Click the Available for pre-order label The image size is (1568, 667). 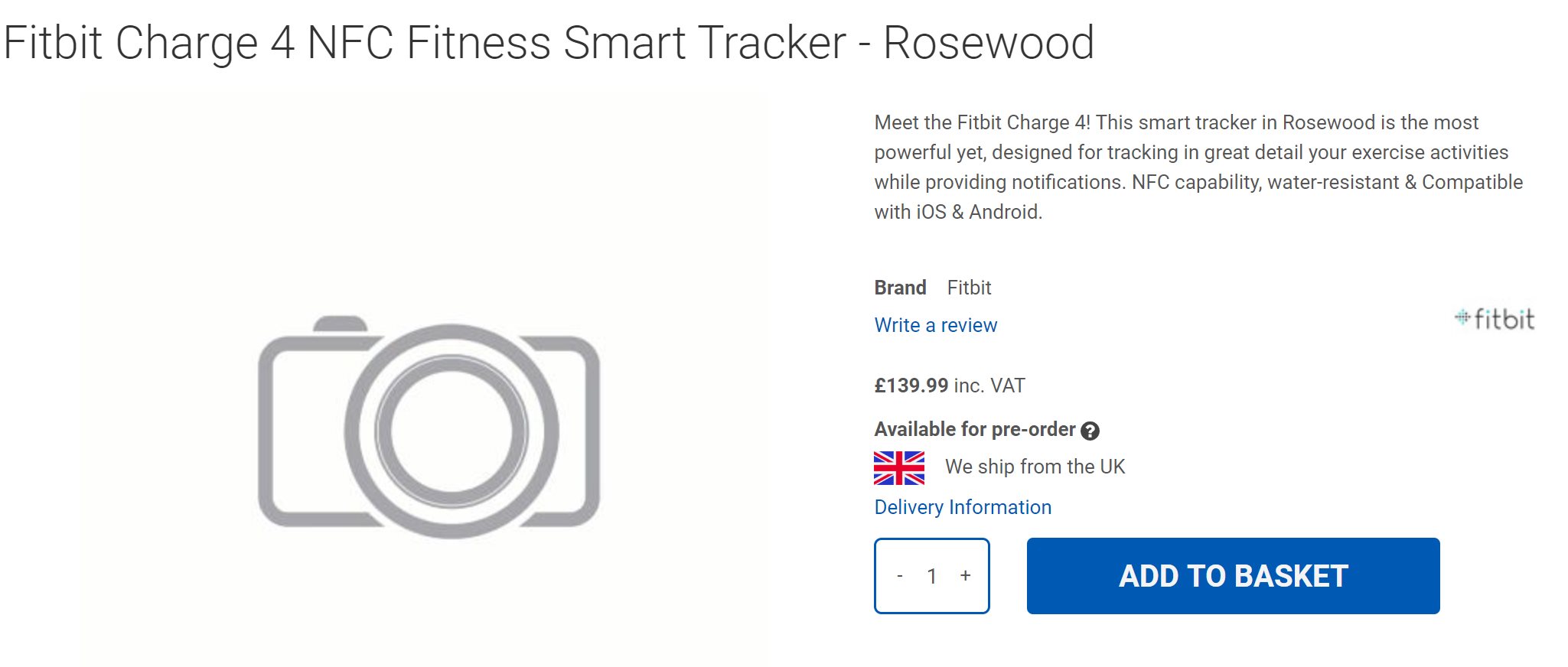974,429
